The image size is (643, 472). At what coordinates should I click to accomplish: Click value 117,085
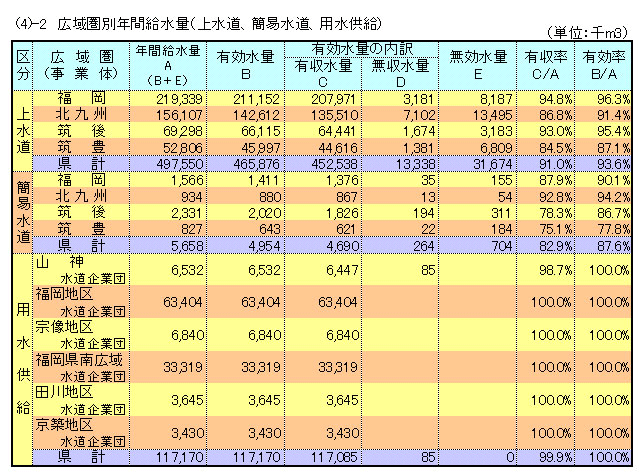tap(334, 457)
